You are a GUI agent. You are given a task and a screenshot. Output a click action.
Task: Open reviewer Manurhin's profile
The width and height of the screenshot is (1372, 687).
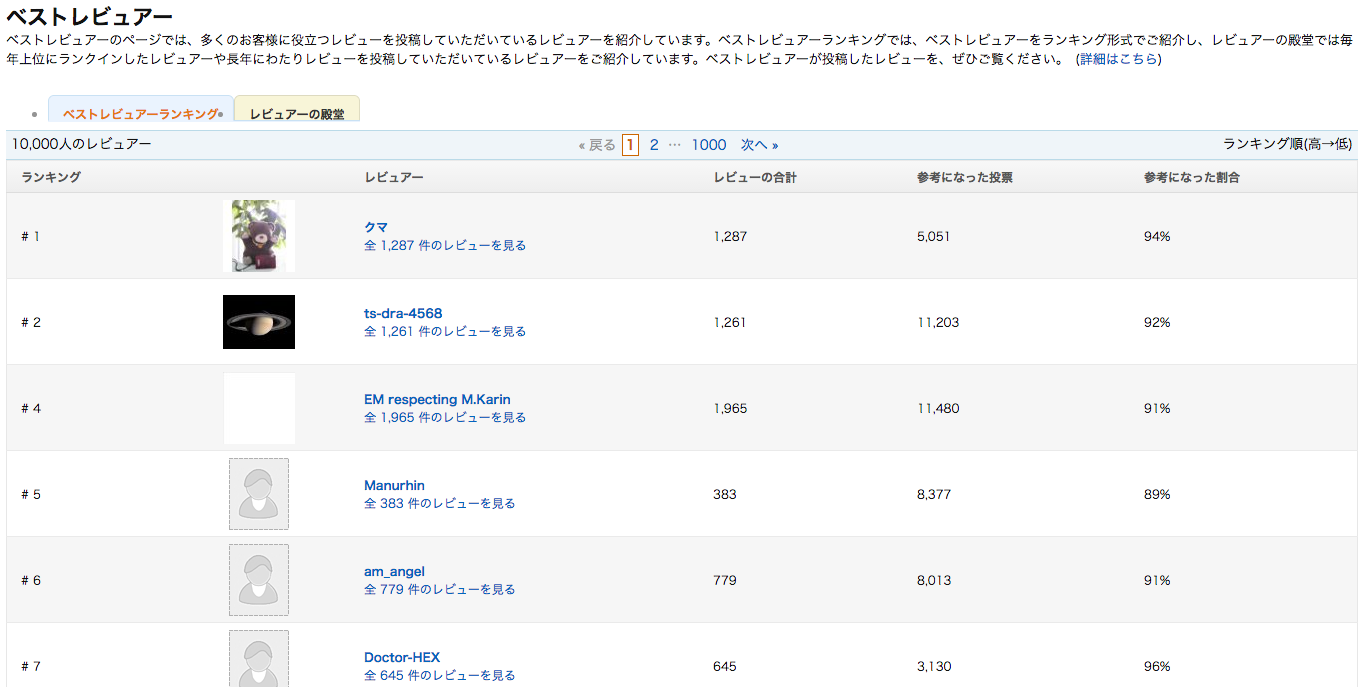click(x=394, y=485)
